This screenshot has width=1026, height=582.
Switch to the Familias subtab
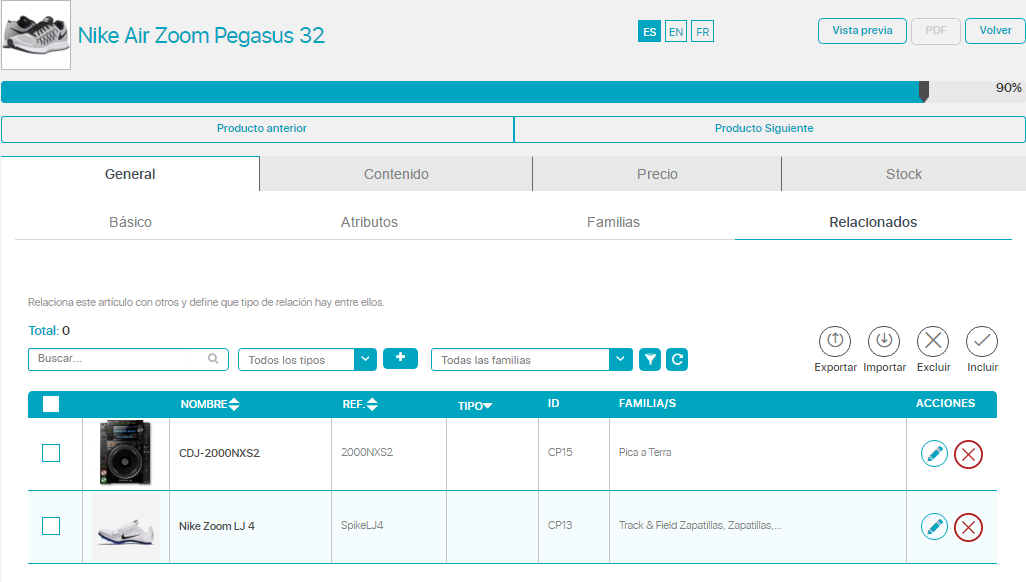tap(613, 223)
